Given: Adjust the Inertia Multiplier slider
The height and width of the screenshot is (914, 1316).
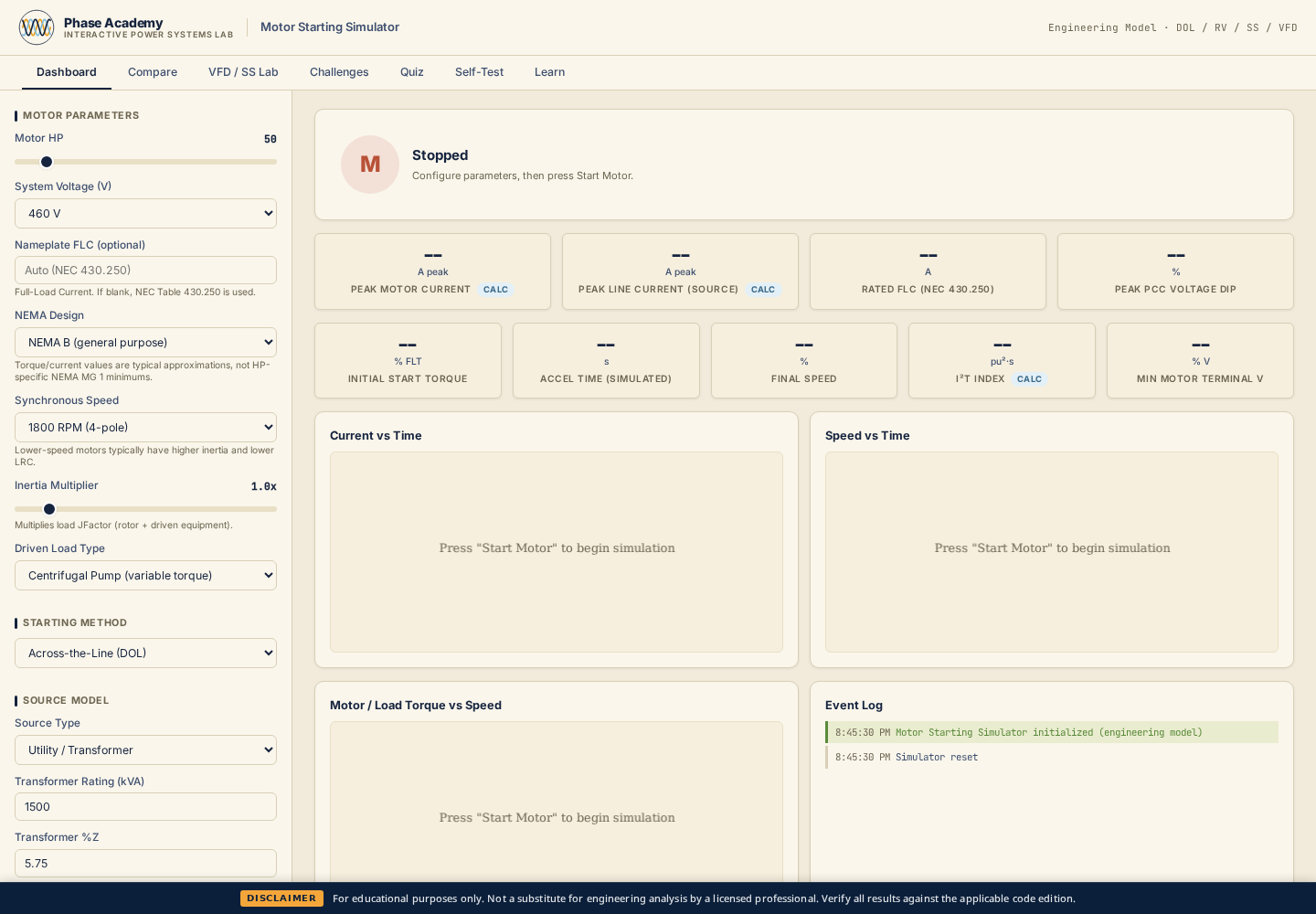Looking at the screenshot, I should (x=145, y=509).
